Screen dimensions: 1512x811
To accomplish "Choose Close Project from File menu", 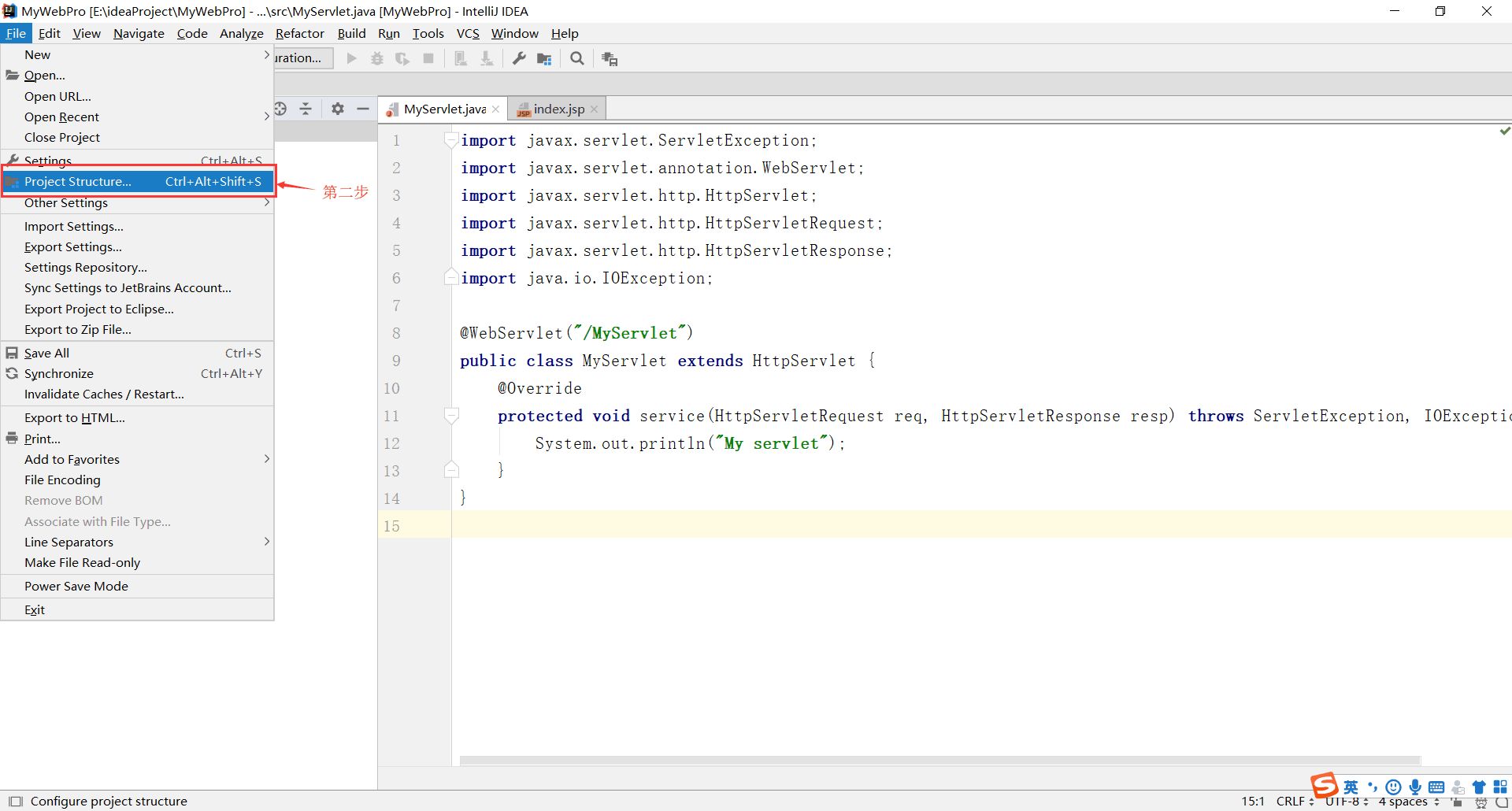I will pos(137,137).
